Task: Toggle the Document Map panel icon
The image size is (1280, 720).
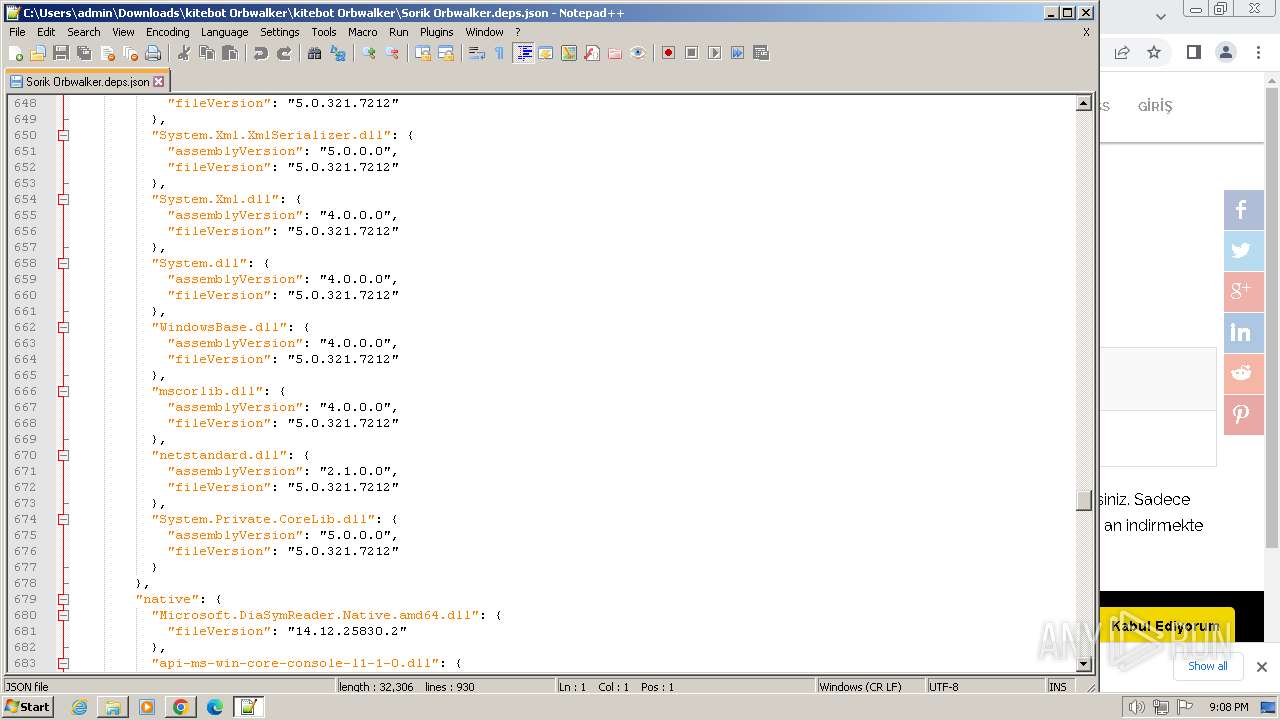Action: tap(569, 53)
